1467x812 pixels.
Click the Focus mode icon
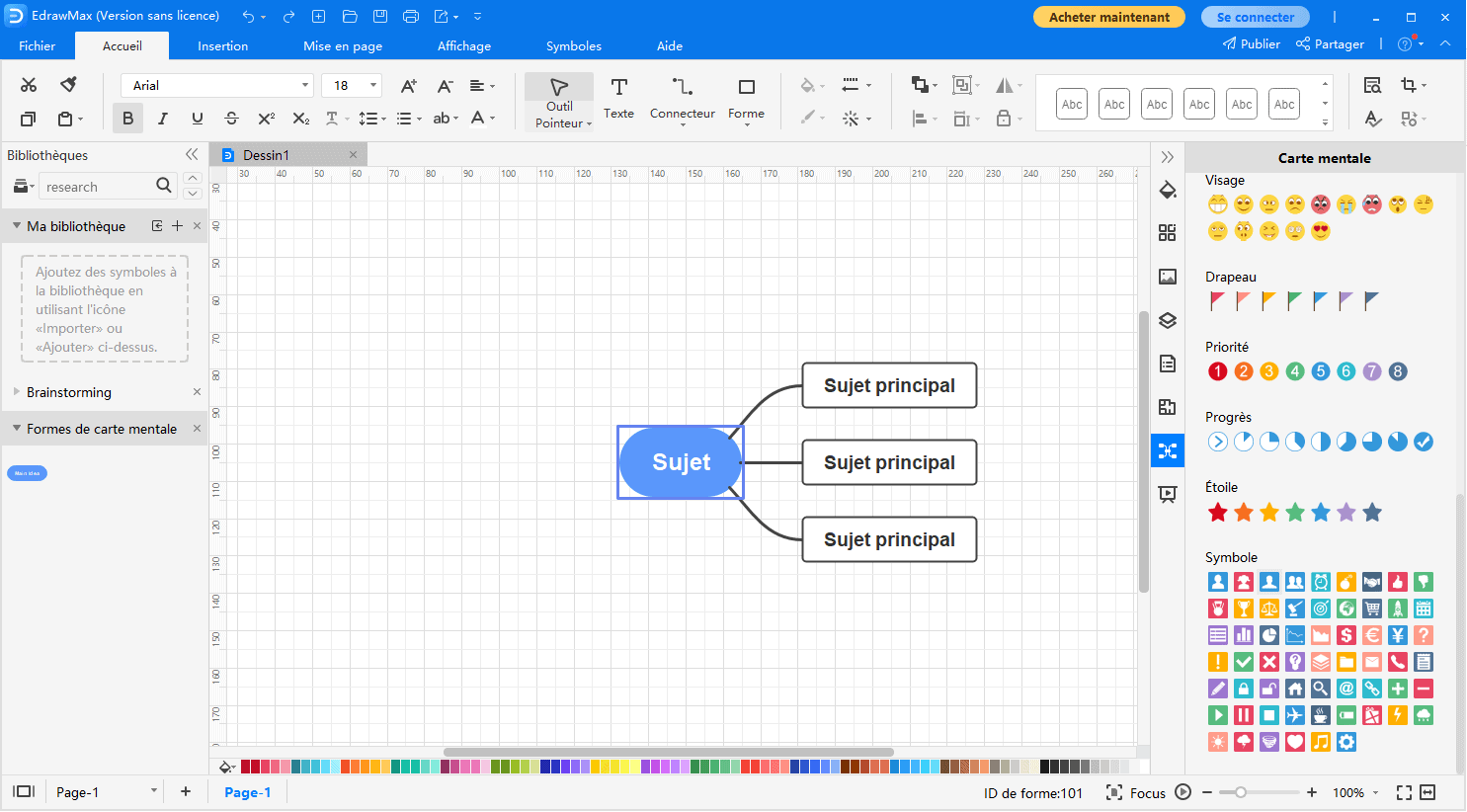pos(1114,792)
